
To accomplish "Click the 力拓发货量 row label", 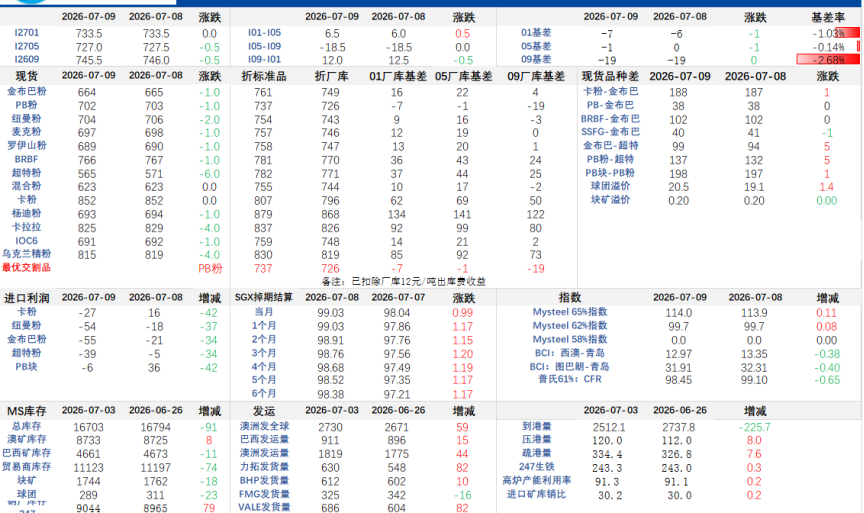I will (264, 467).
